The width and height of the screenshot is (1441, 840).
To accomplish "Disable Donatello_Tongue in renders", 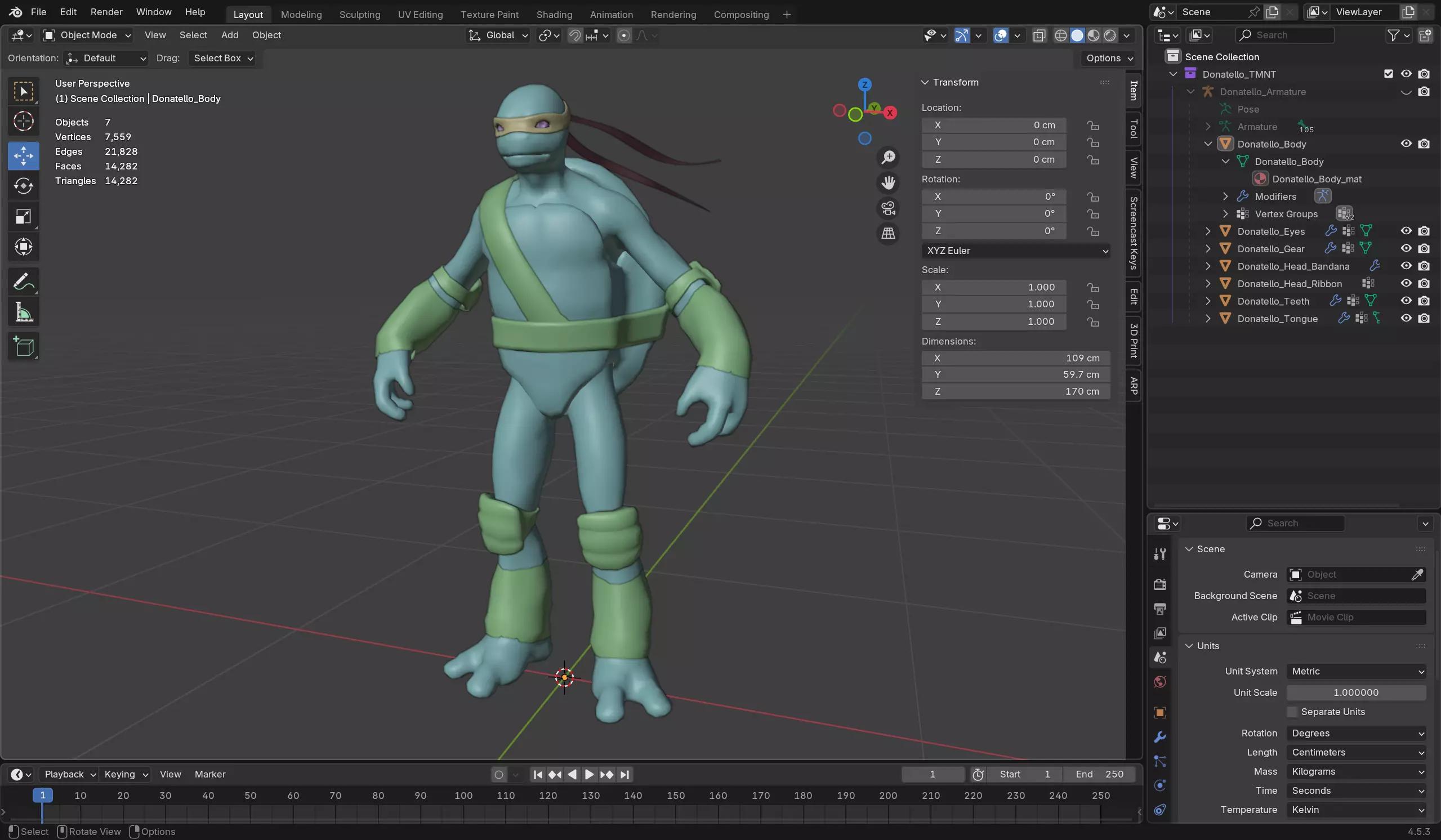I will click(1424, 318).
